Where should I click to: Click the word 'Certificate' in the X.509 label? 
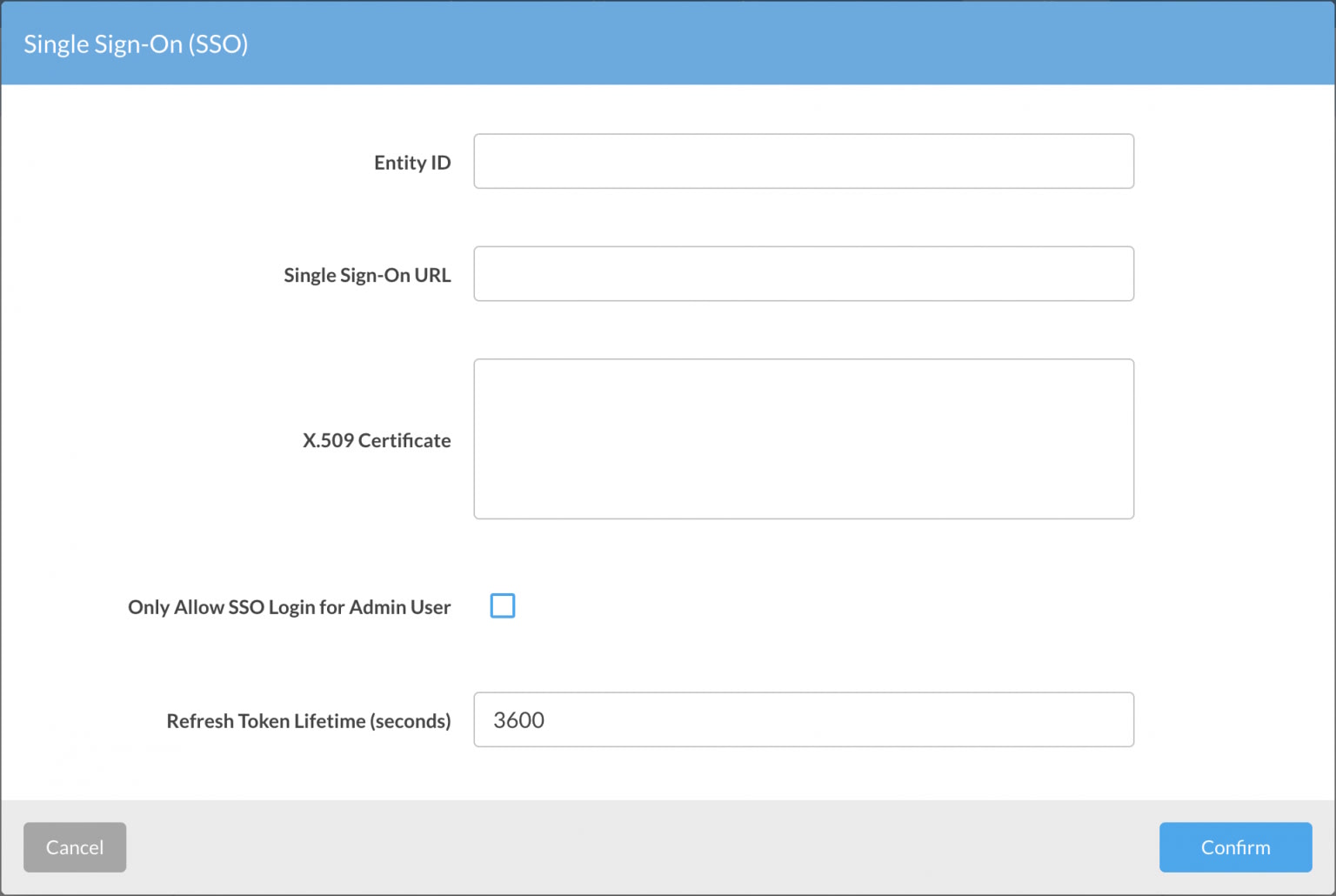tap(404, 440)
